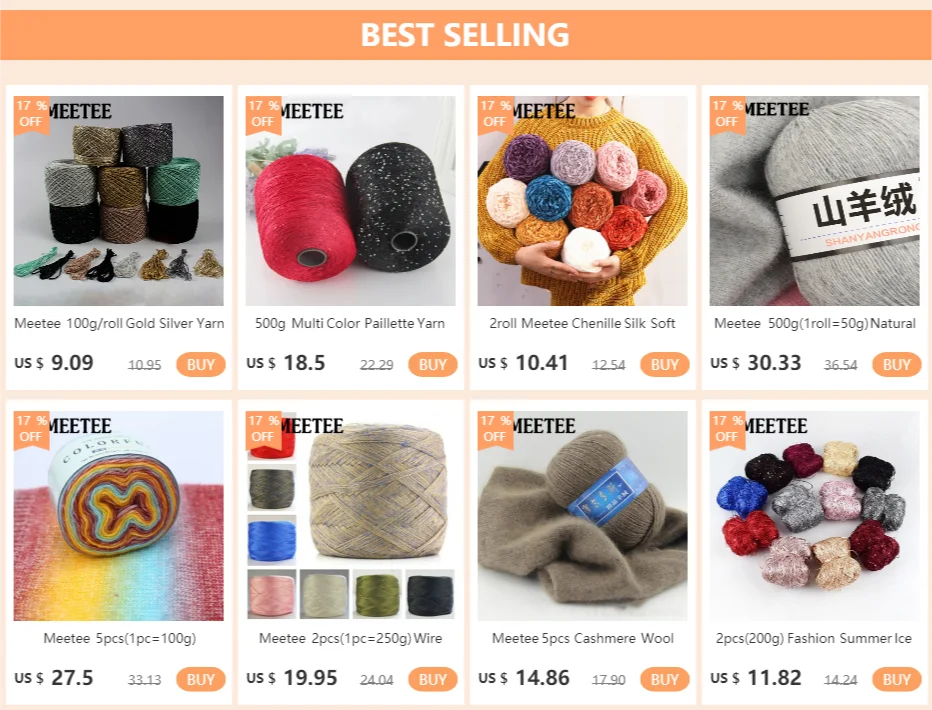The height and width of the screenshot is (710, 932).
Task: Click BUY for the US $27.5 rainbow yarn
Action: coord(201,680)
